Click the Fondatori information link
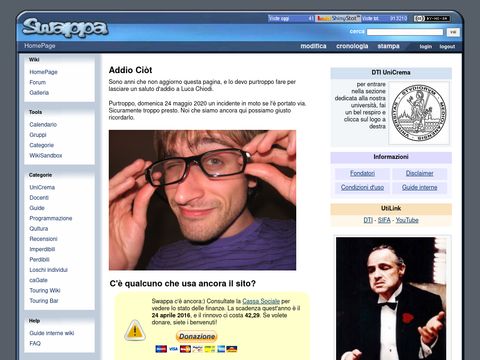Viewport: 480px width, 360px height. pyautogui.click(x=362, y=173)
